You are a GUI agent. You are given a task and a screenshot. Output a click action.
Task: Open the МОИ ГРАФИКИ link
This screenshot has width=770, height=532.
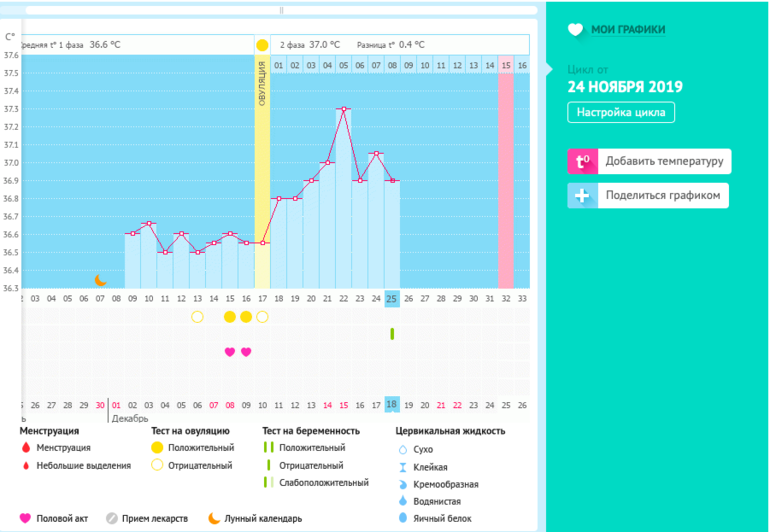coord(628,30)
